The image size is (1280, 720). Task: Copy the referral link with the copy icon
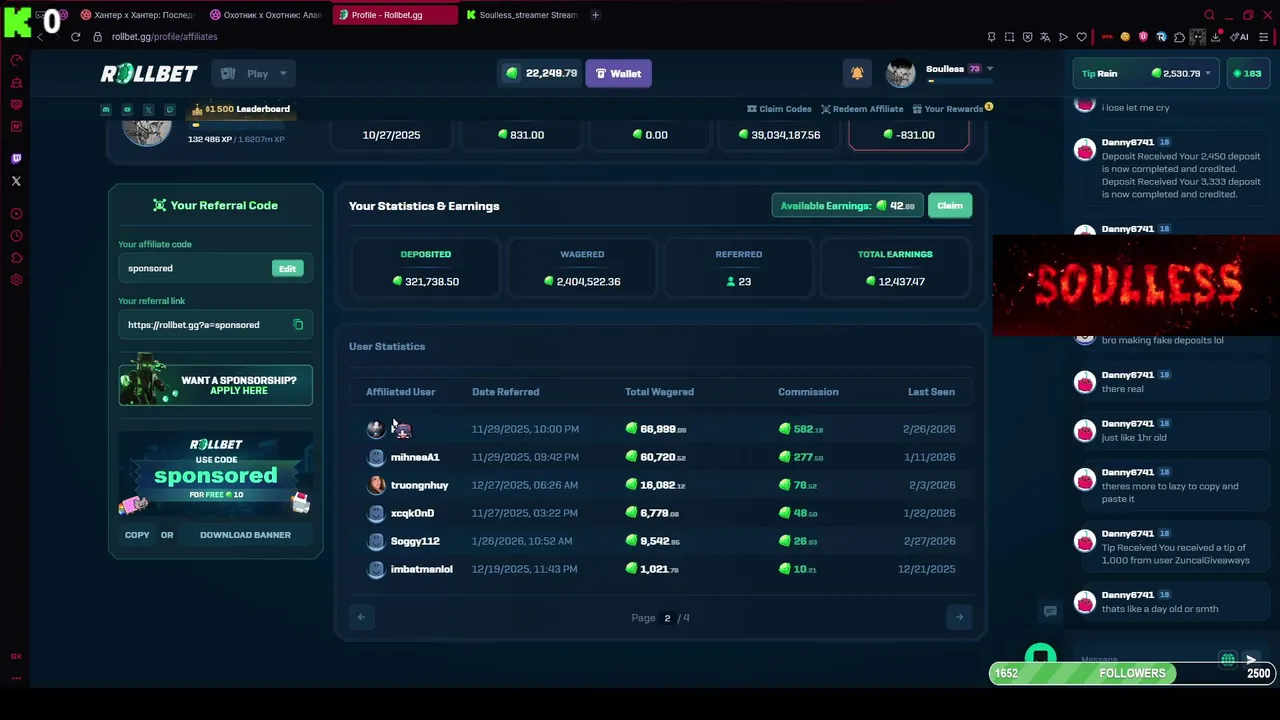click(298, 324)
